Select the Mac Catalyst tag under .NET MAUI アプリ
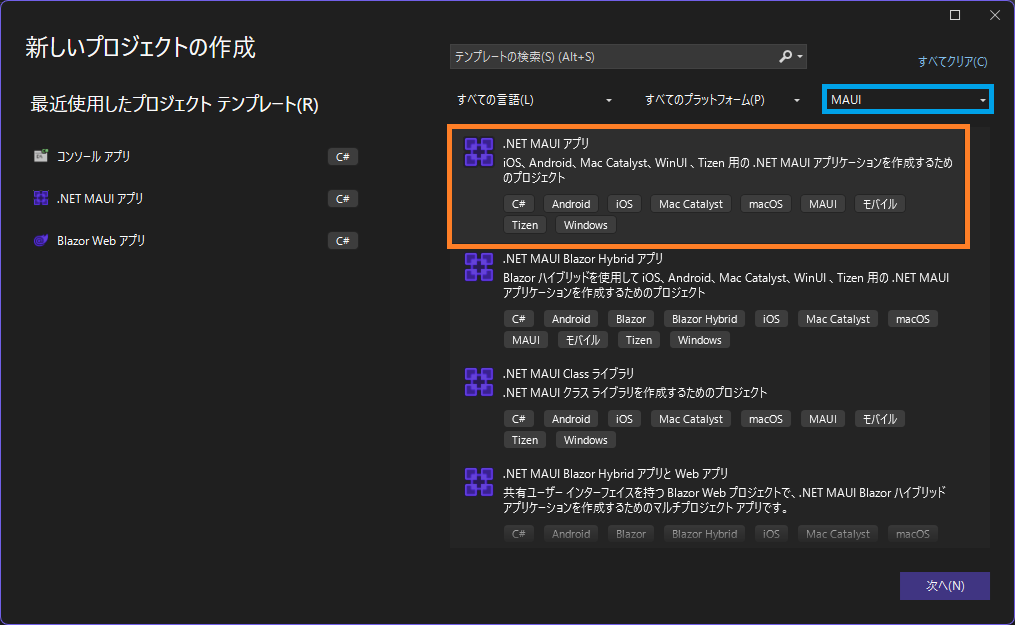This screenshot has width=1015, height=625. click(690, 203)
